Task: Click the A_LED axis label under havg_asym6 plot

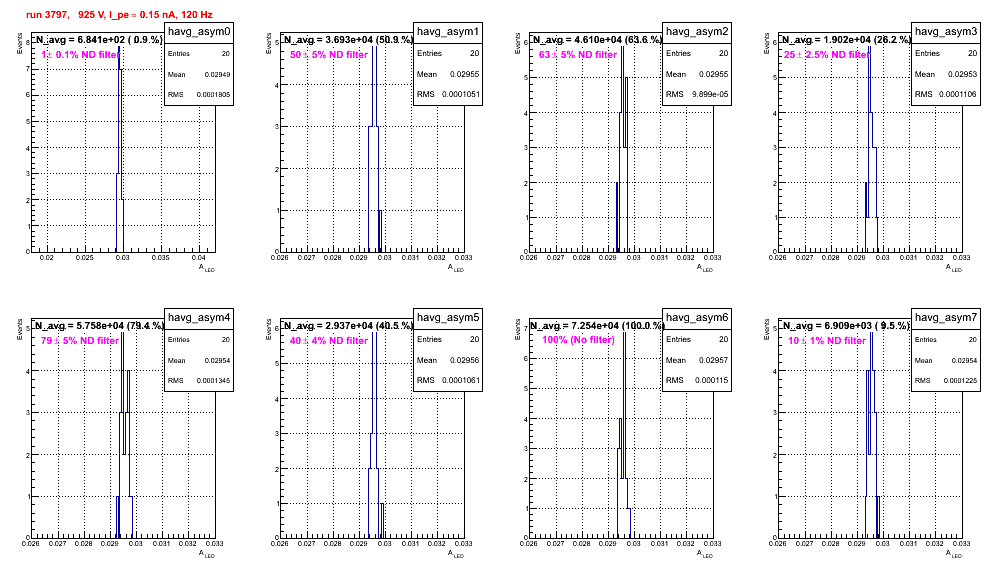Action: point(705,554)
